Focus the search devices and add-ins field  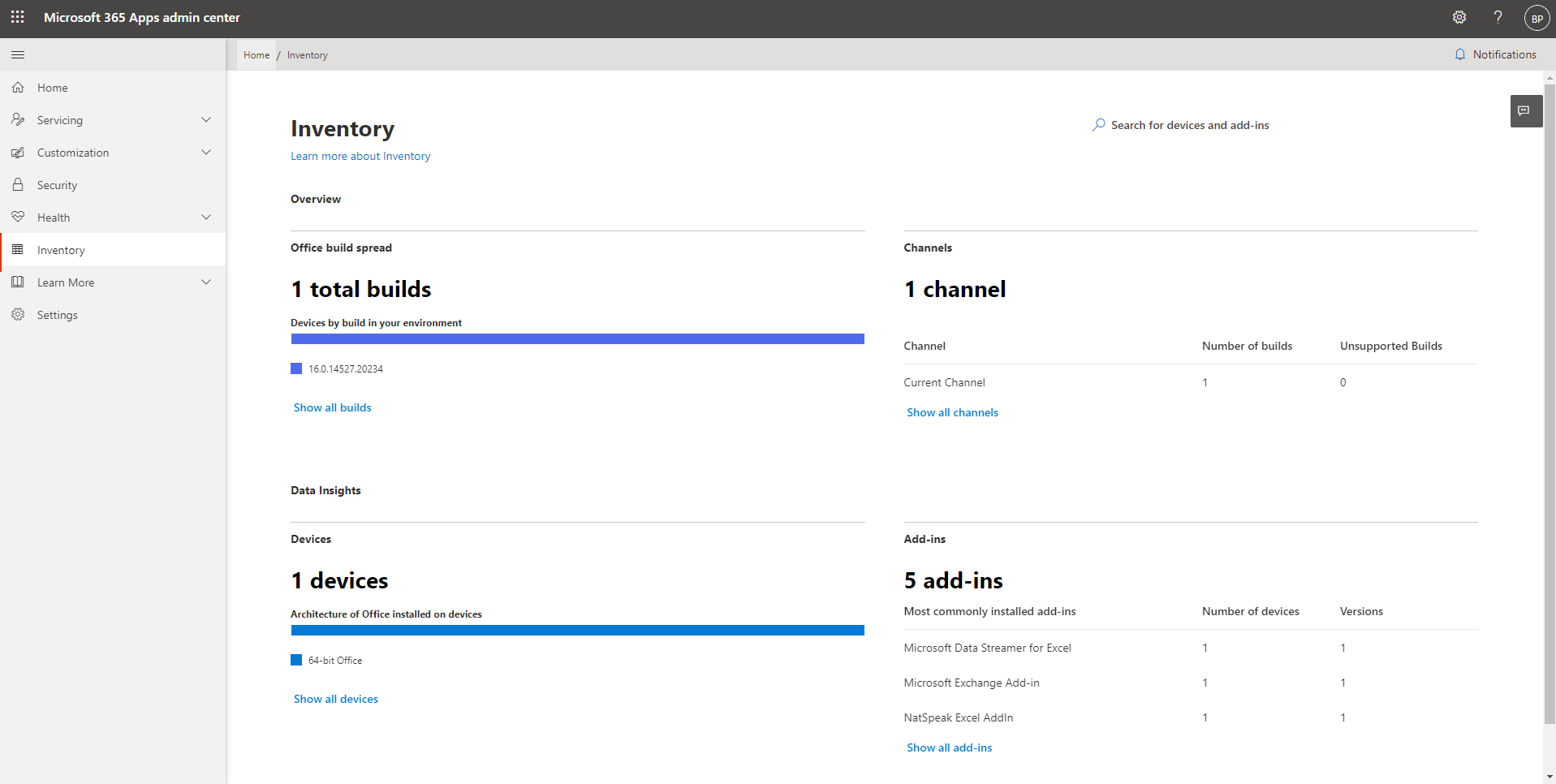coord(1190,125)
